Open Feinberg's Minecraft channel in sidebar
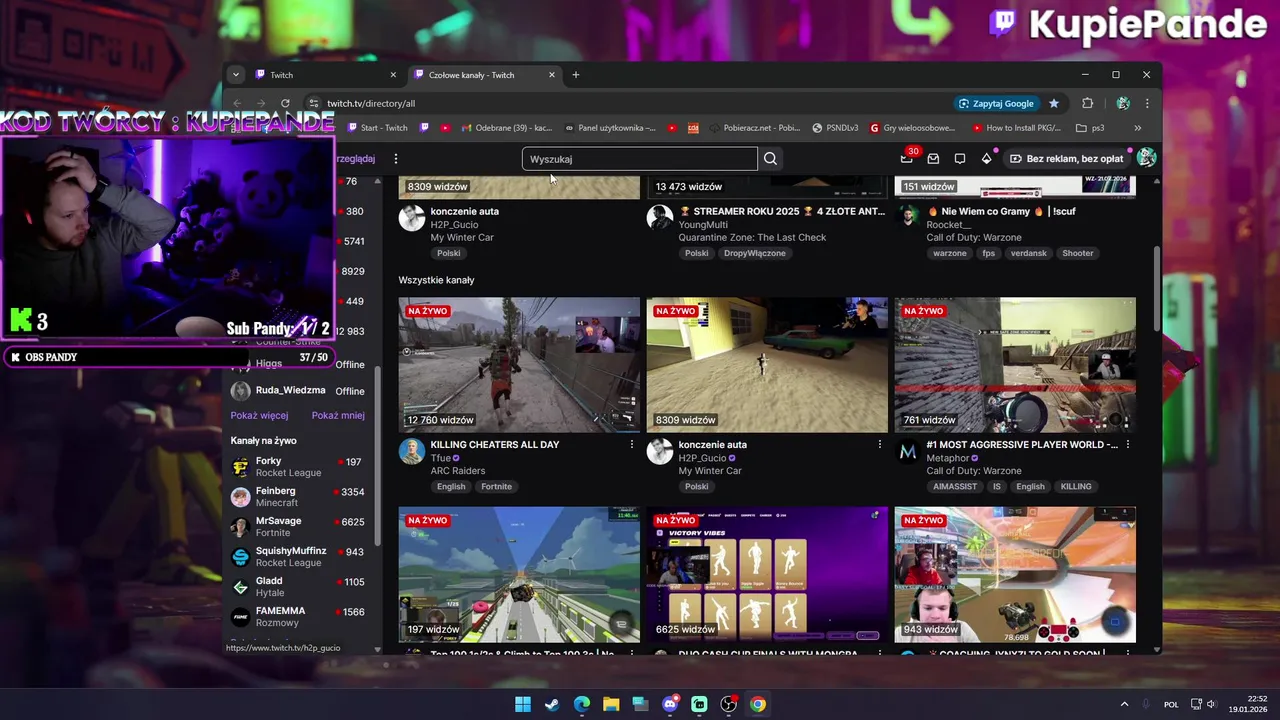 [298, 497]
